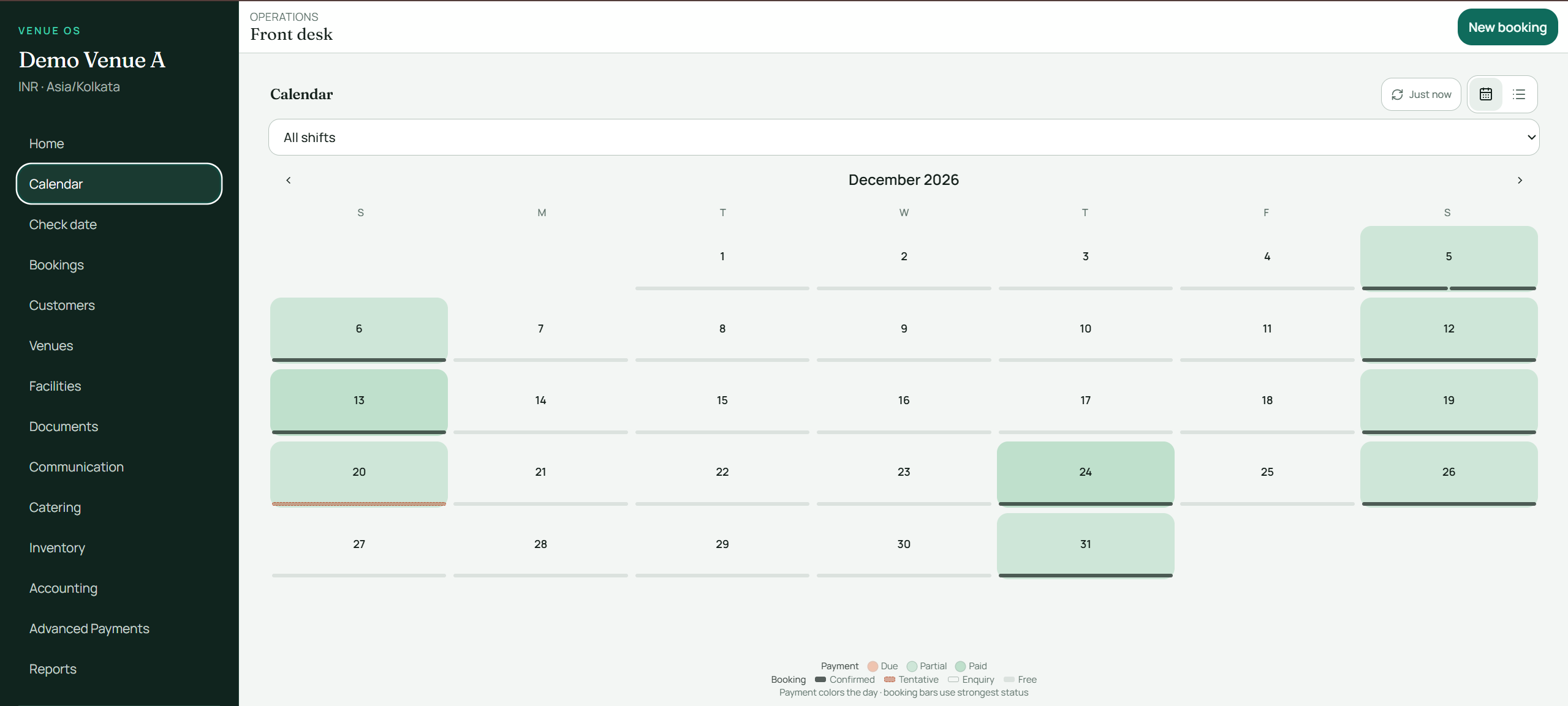1568x706 pixels.
Task: Open Bookings in sidebar
Action: pos(119,265)
